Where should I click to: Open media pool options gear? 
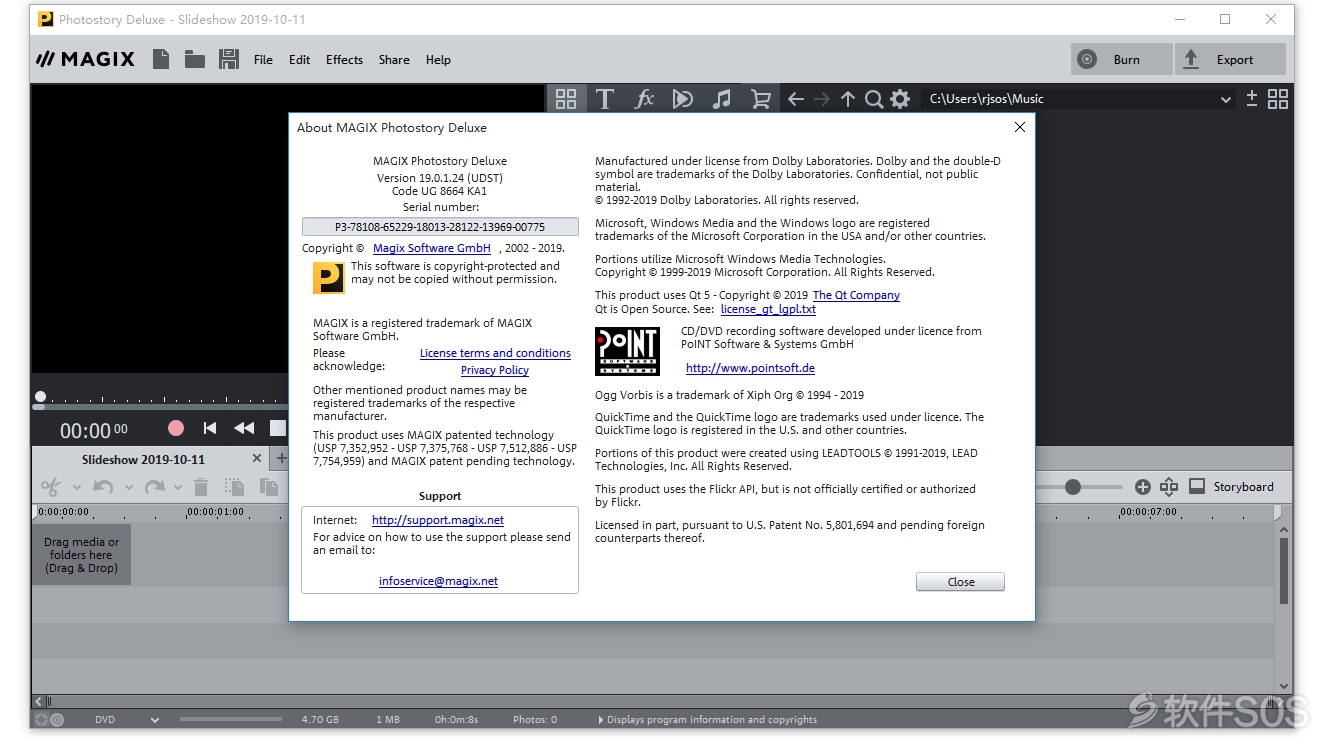click(900, 98)
